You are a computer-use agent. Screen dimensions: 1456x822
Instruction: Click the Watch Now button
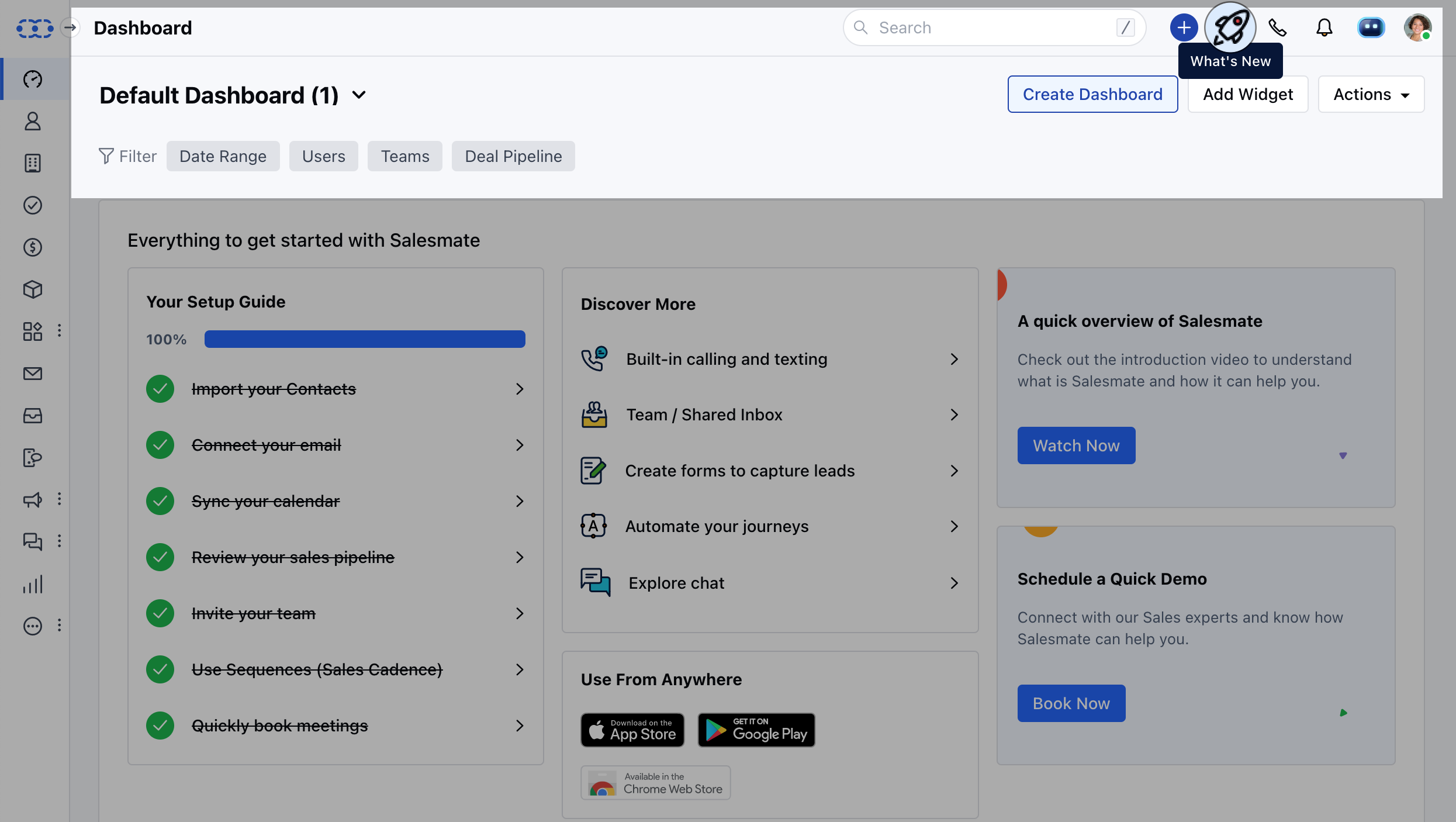[x=1076, y=445]
